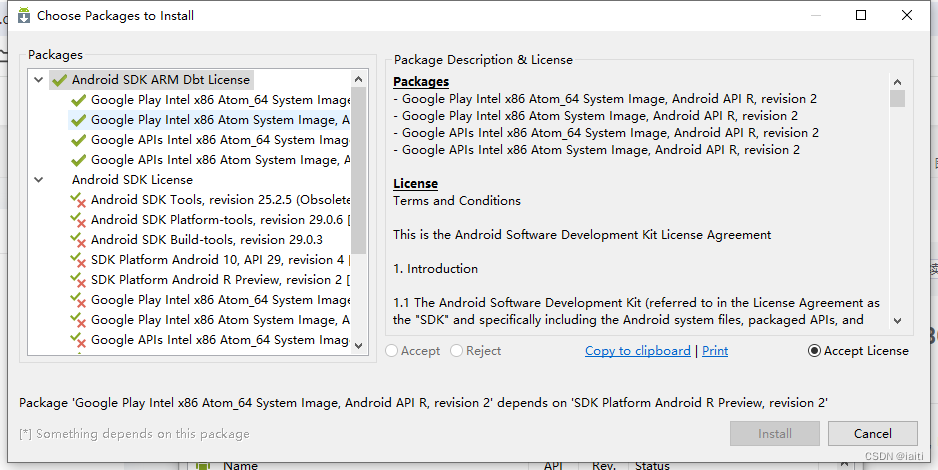Click the status icon next to SDK Platform Android R Preview
The width and height of the screenshot is (938, 470).
coord(78,280)
